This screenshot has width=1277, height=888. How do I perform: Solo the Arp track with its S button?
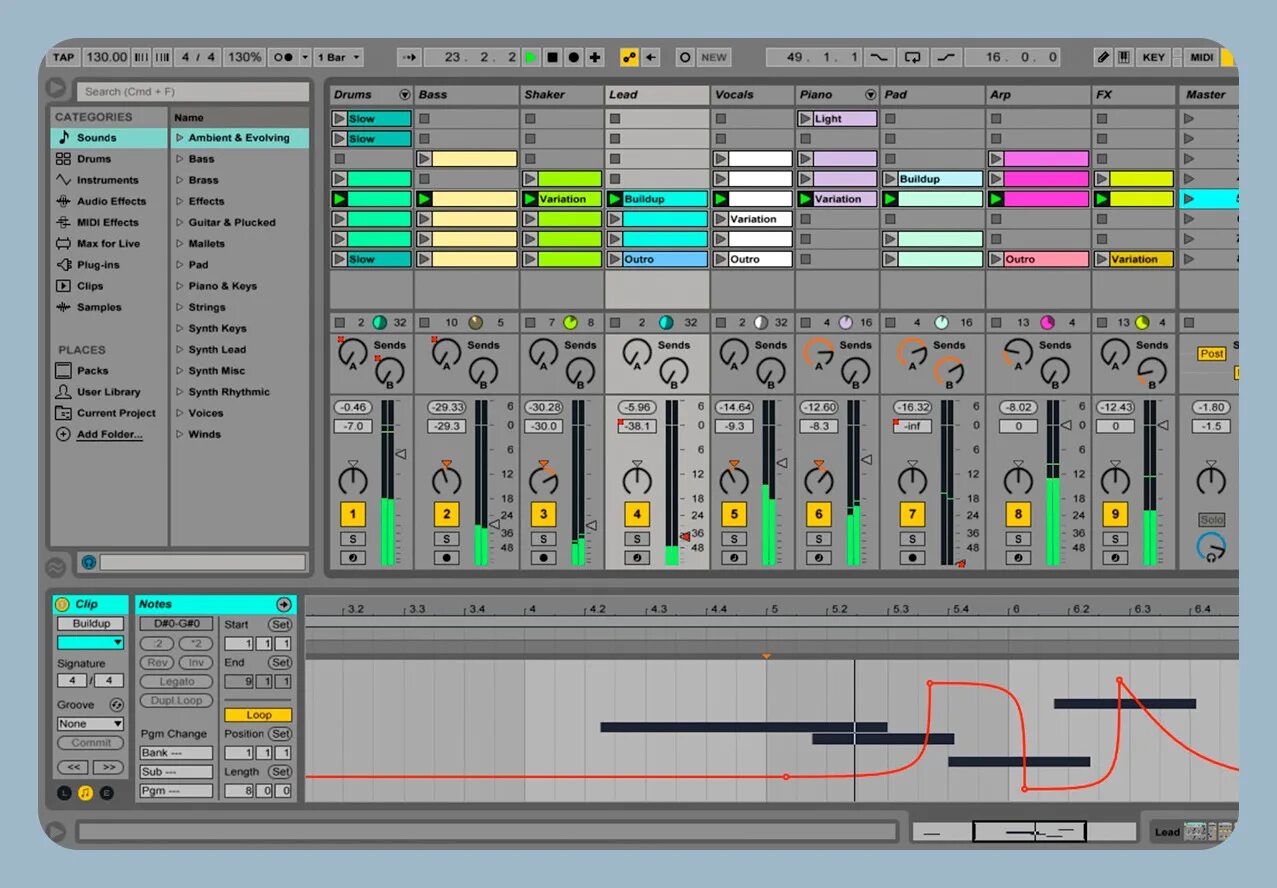(1018, 539)
